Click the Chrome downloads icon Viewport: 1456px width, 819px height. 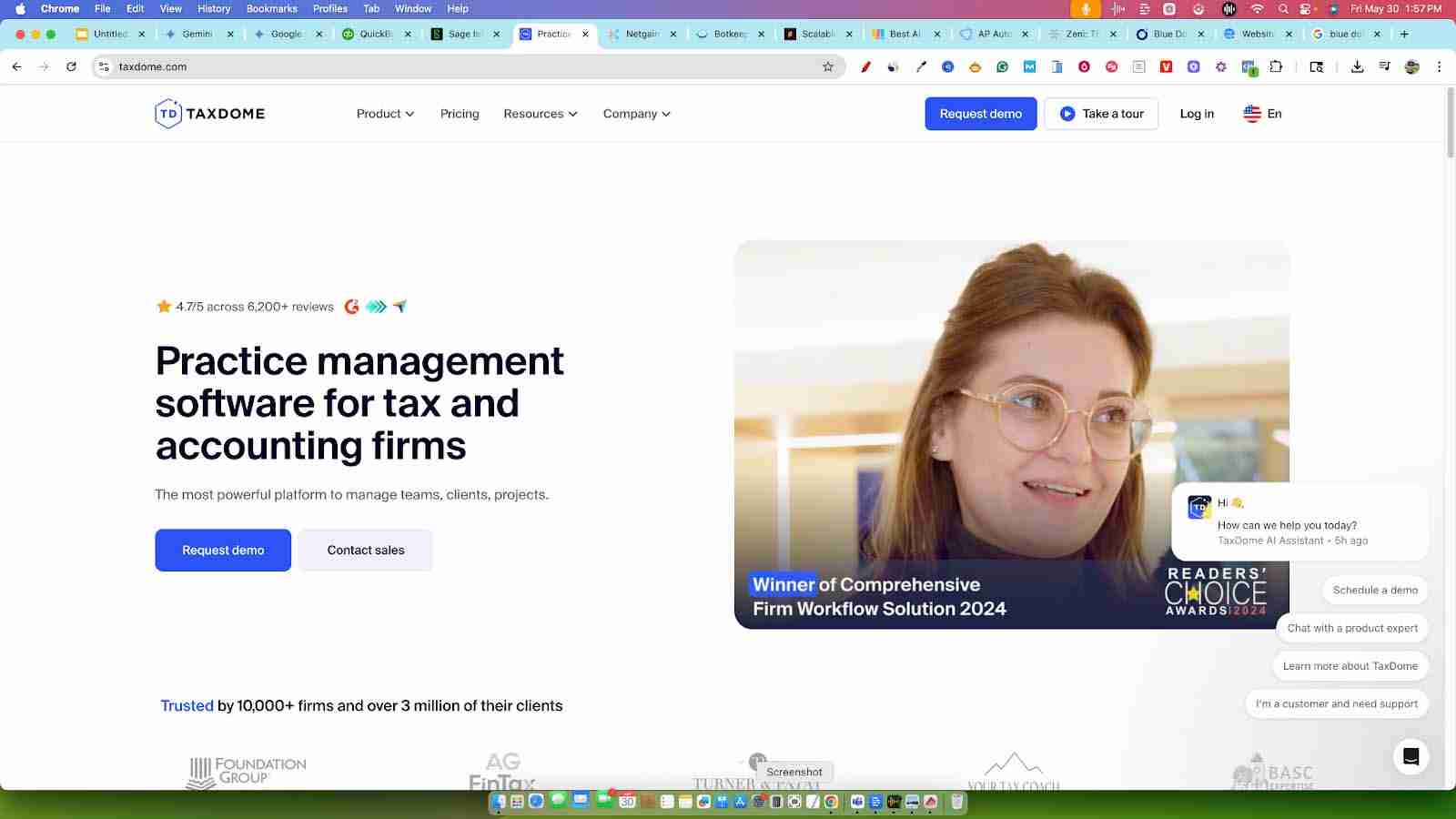point(1357,66)
